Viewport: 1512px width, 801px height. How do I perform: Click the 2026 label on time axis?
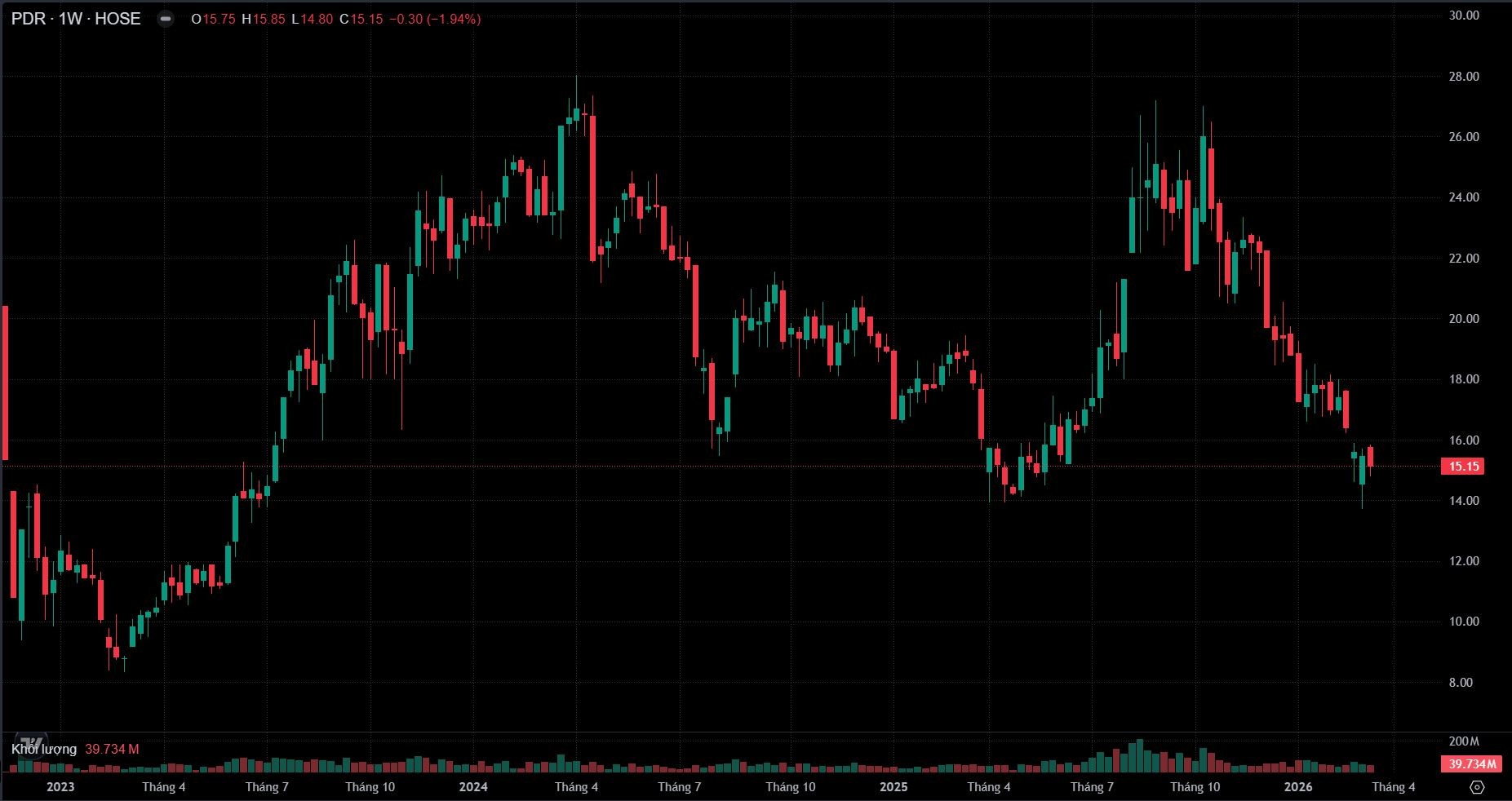coord(1298,787)
